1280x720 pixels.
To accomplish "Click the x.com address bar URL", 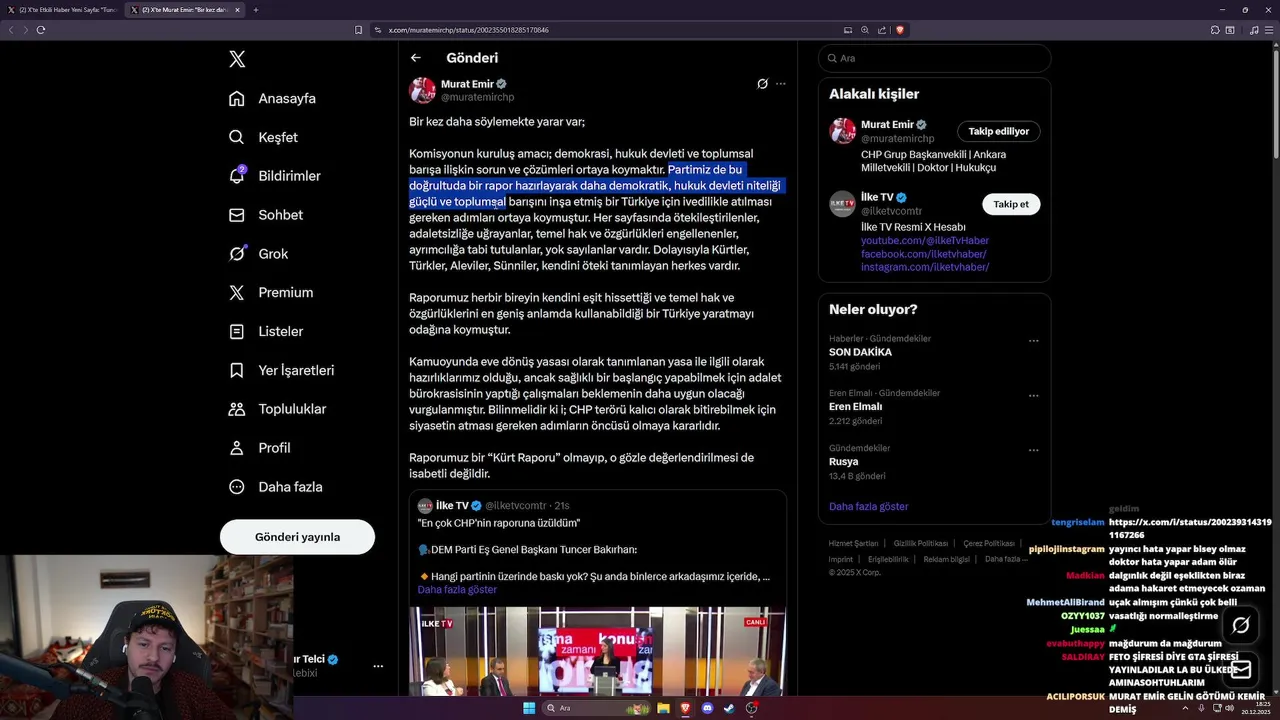I will [x=468, y=30].
